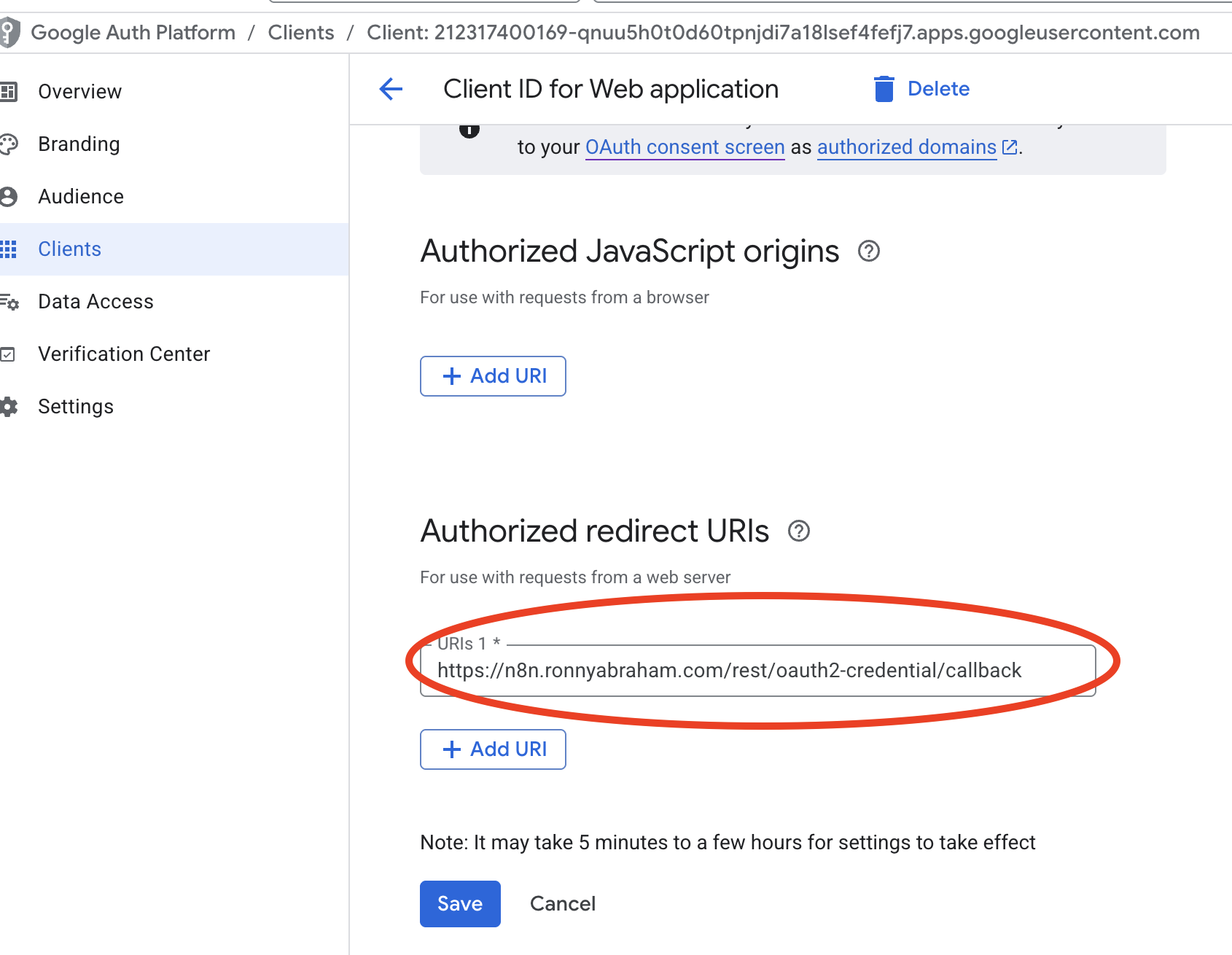This screenshot has height=955, width=1232.
Task: Navigate to Verification Center
Action: click(x=124, y=354)
